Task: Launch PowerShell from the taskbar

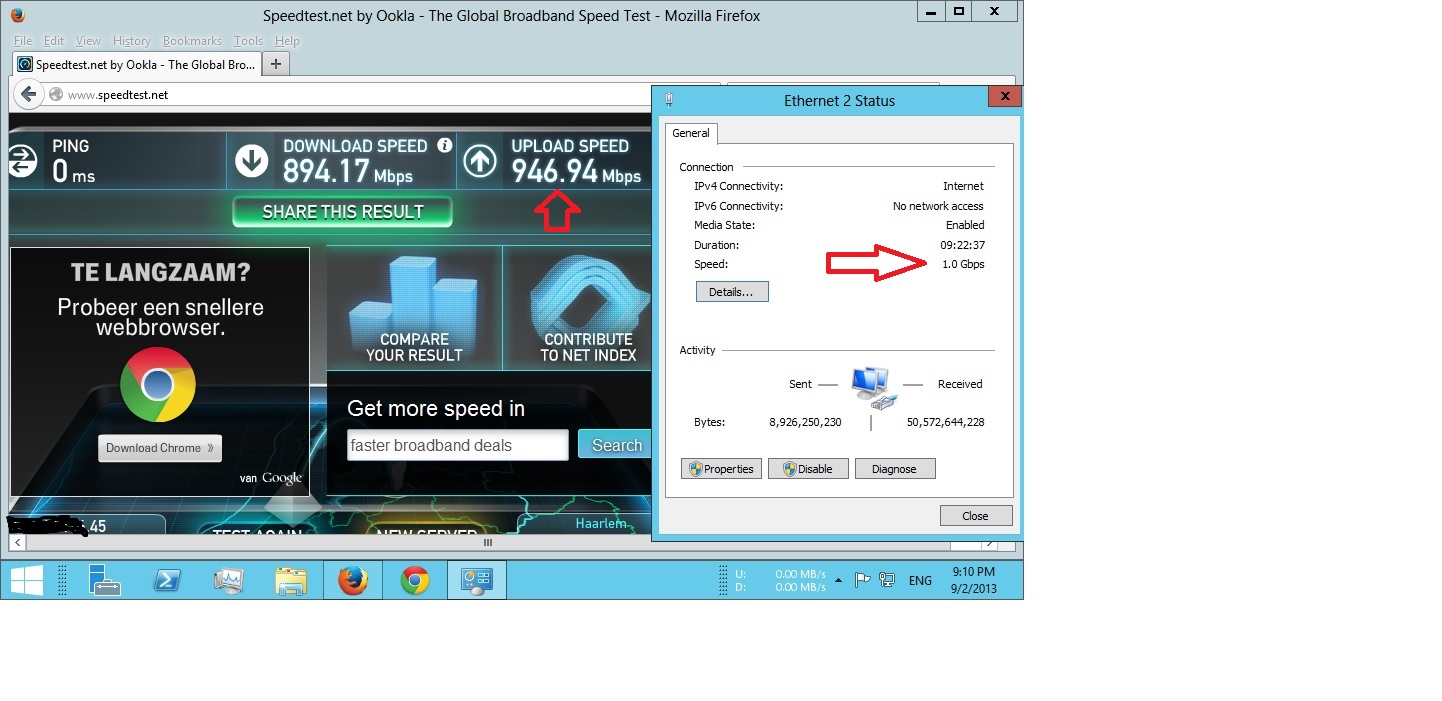Action: click(166, 580)
